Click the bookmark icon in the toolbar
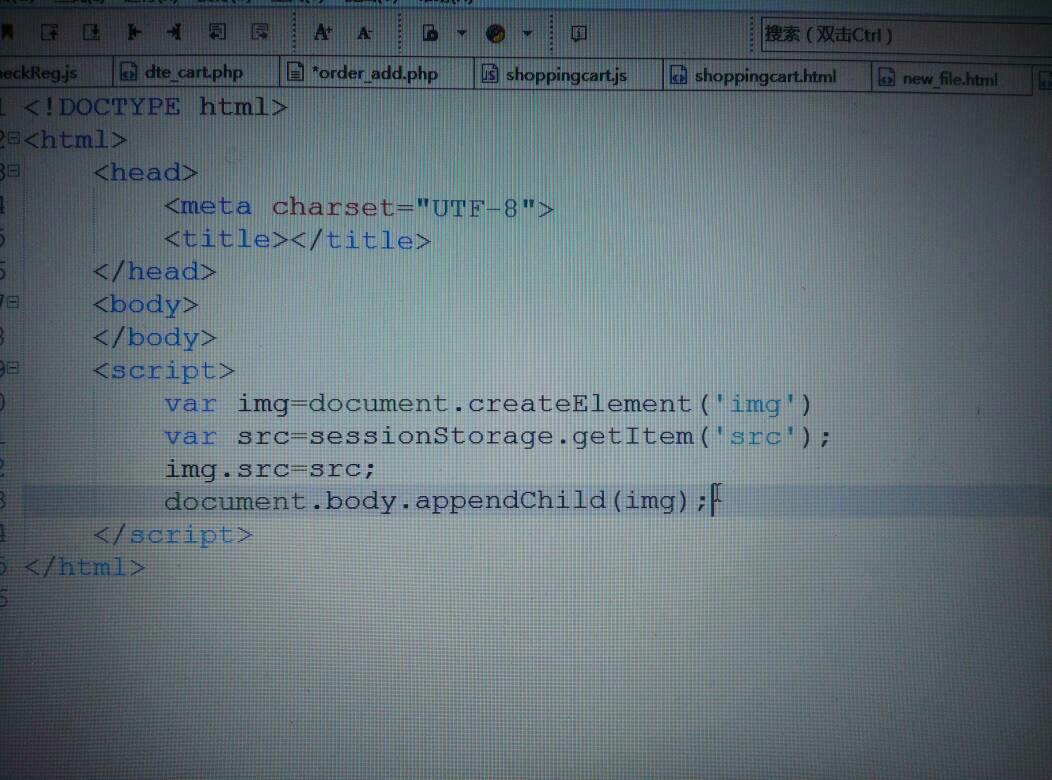The image size is (1052, 780). [7, 31]
